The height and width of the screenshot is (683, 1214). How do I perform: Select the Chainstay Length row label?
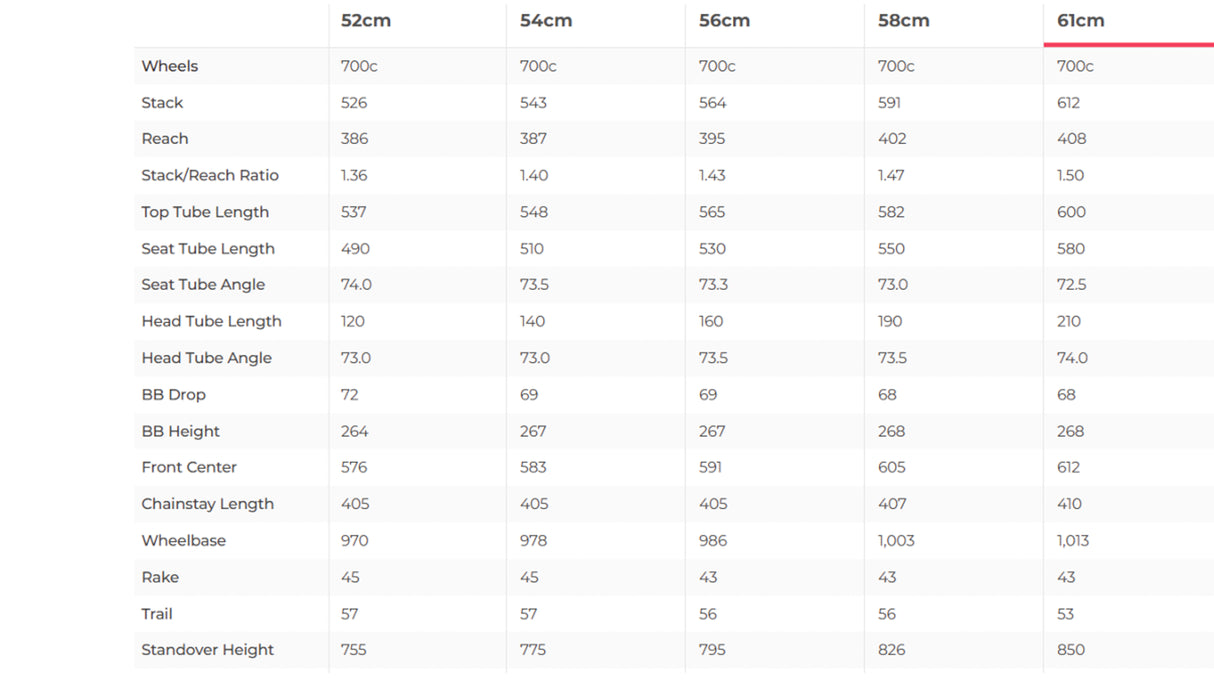coord(207,504)
